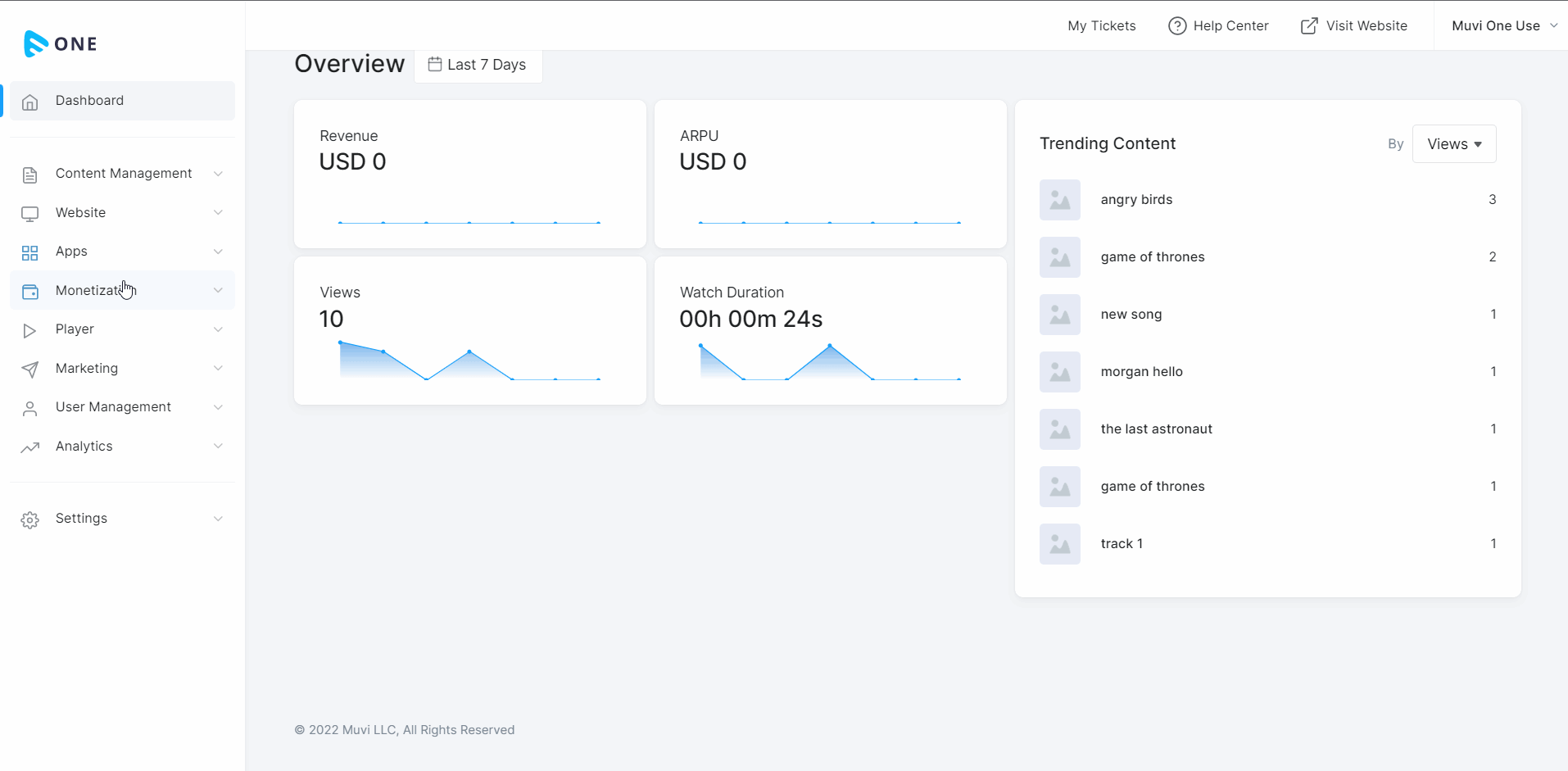Click the Dashboard home icon
Viewport: 1568px width, 771px height.
pos(30,102)
